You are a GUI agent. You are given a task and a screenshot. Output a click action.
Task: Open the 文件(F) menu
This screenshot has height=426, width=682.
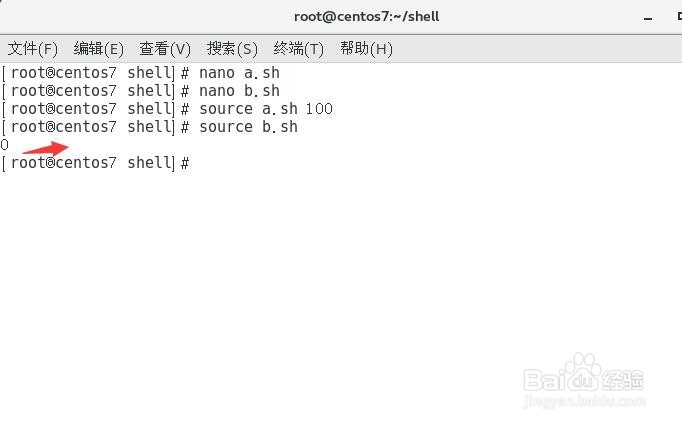point(33,48)
